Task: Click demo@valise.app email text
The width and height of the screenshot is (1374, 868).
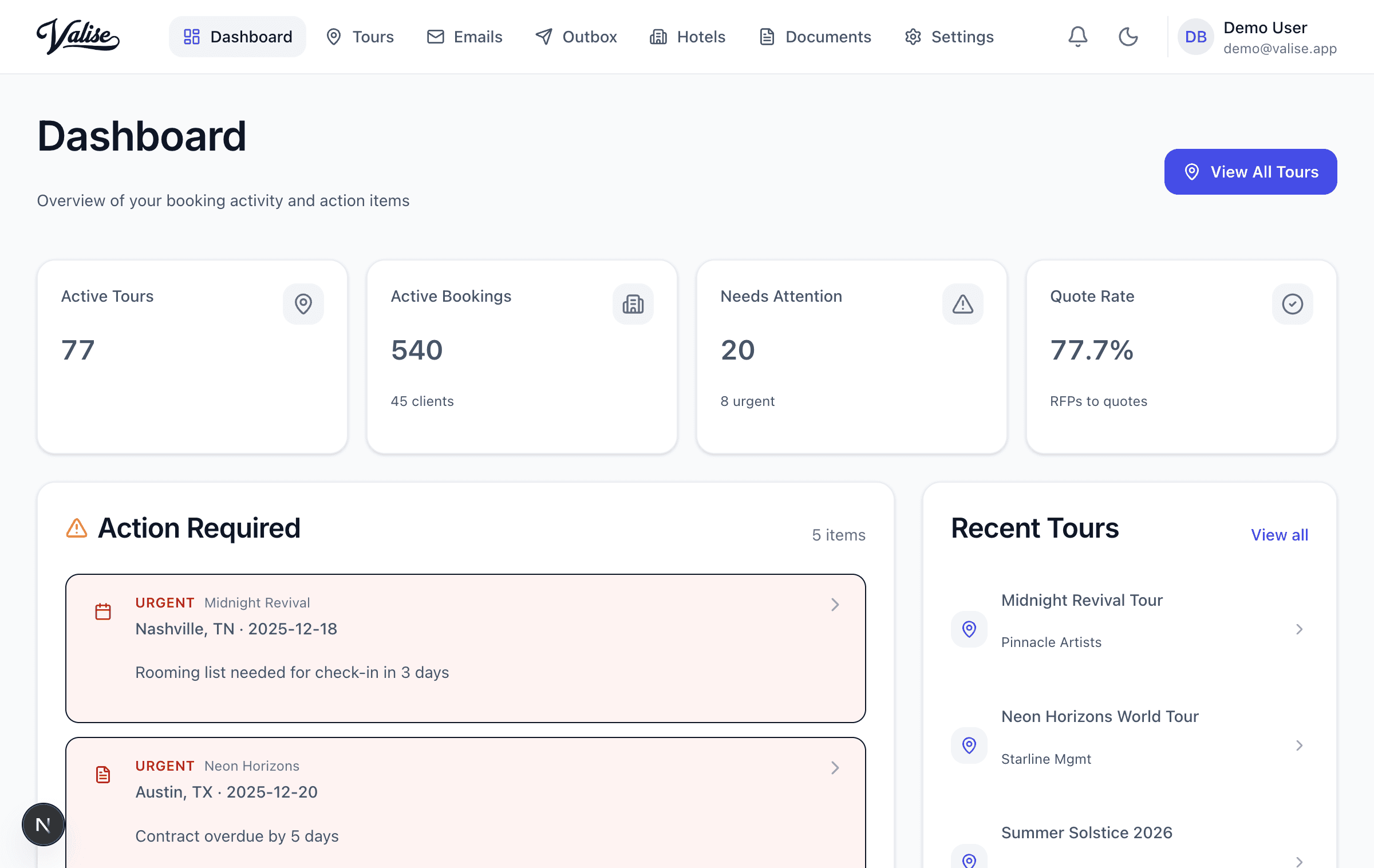Action: pyautogui.click(x=1280, y=49)
